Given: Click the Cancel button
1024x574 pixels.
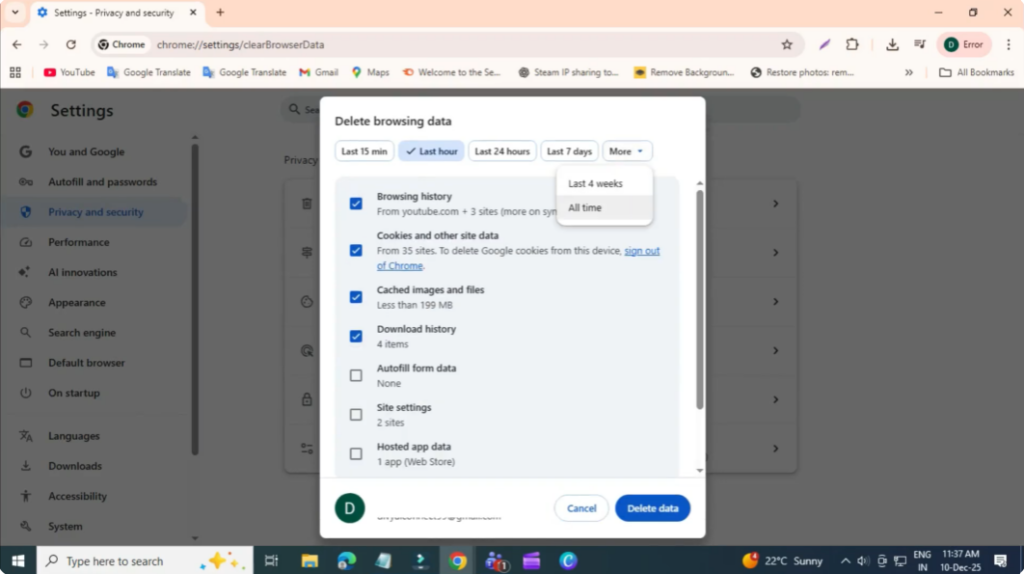Looking at the screenshot, I should tap(581, 508).
